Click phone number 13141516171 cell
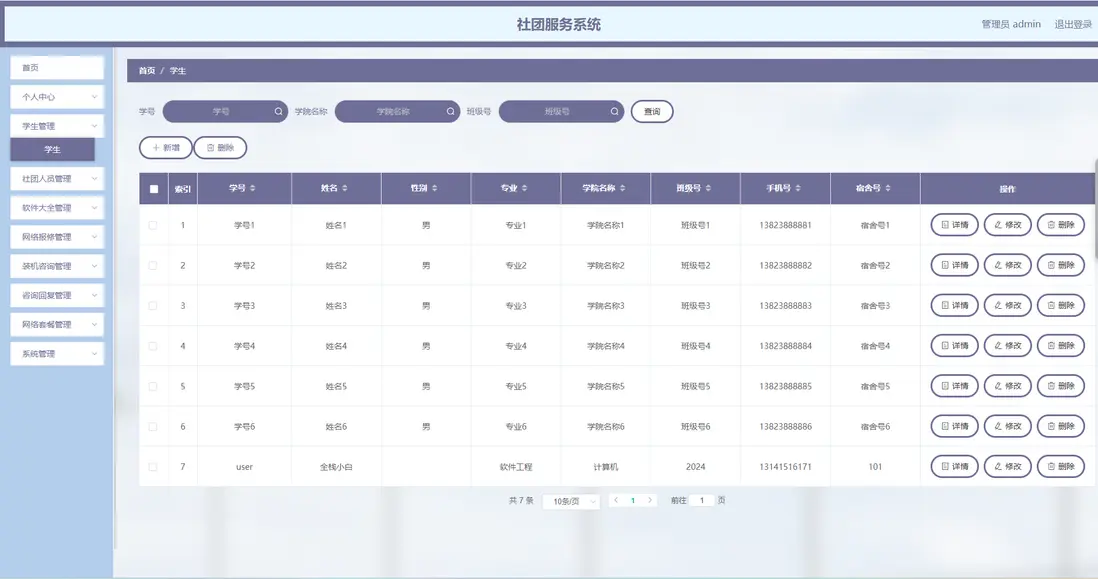The height and width of the screenshot is (579, 1098). coord(785,467)
